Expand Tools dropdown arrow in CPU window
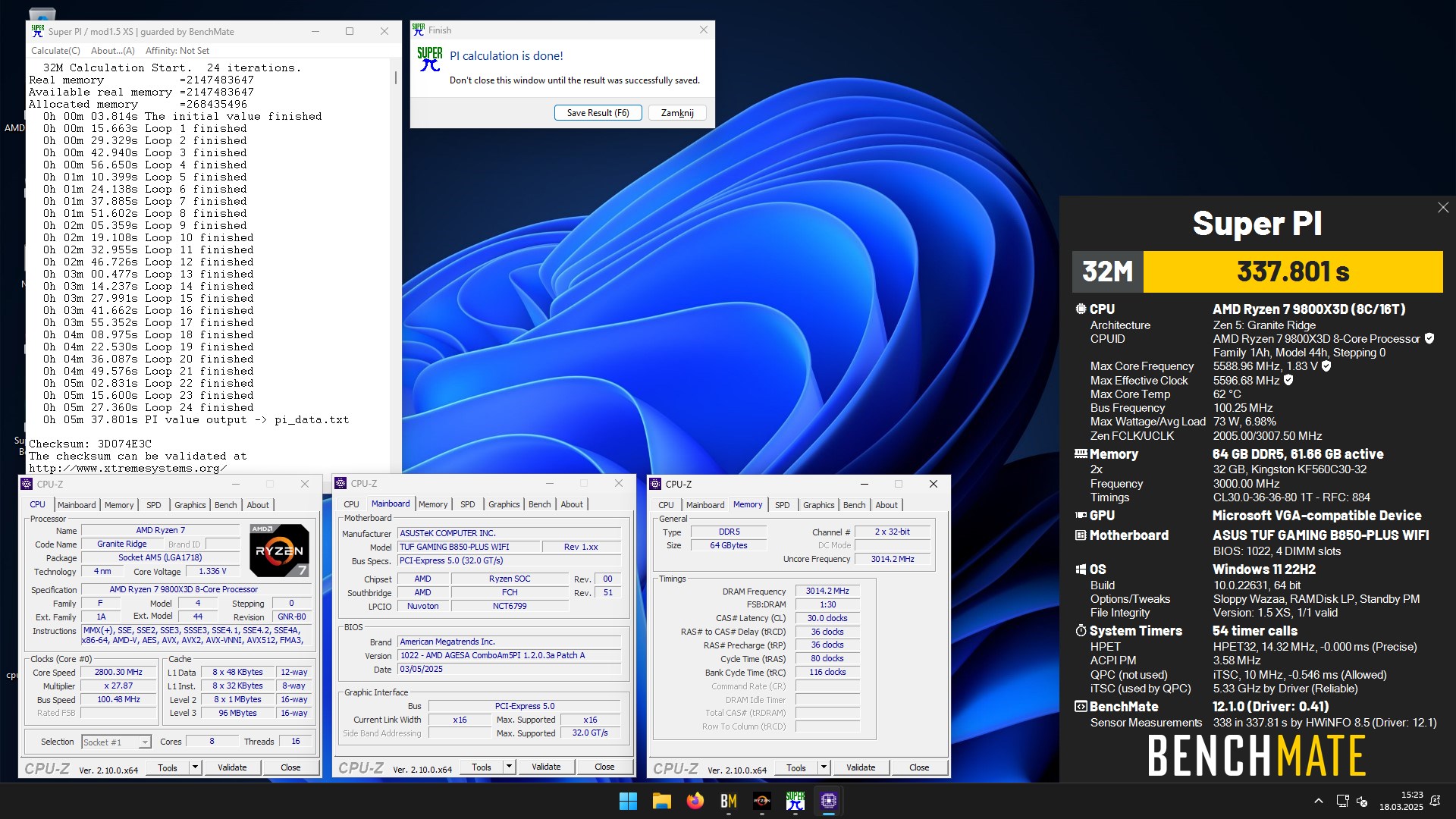Viewport: 1456px width, 819px height. pyautogui.click(x=195, y=767)
